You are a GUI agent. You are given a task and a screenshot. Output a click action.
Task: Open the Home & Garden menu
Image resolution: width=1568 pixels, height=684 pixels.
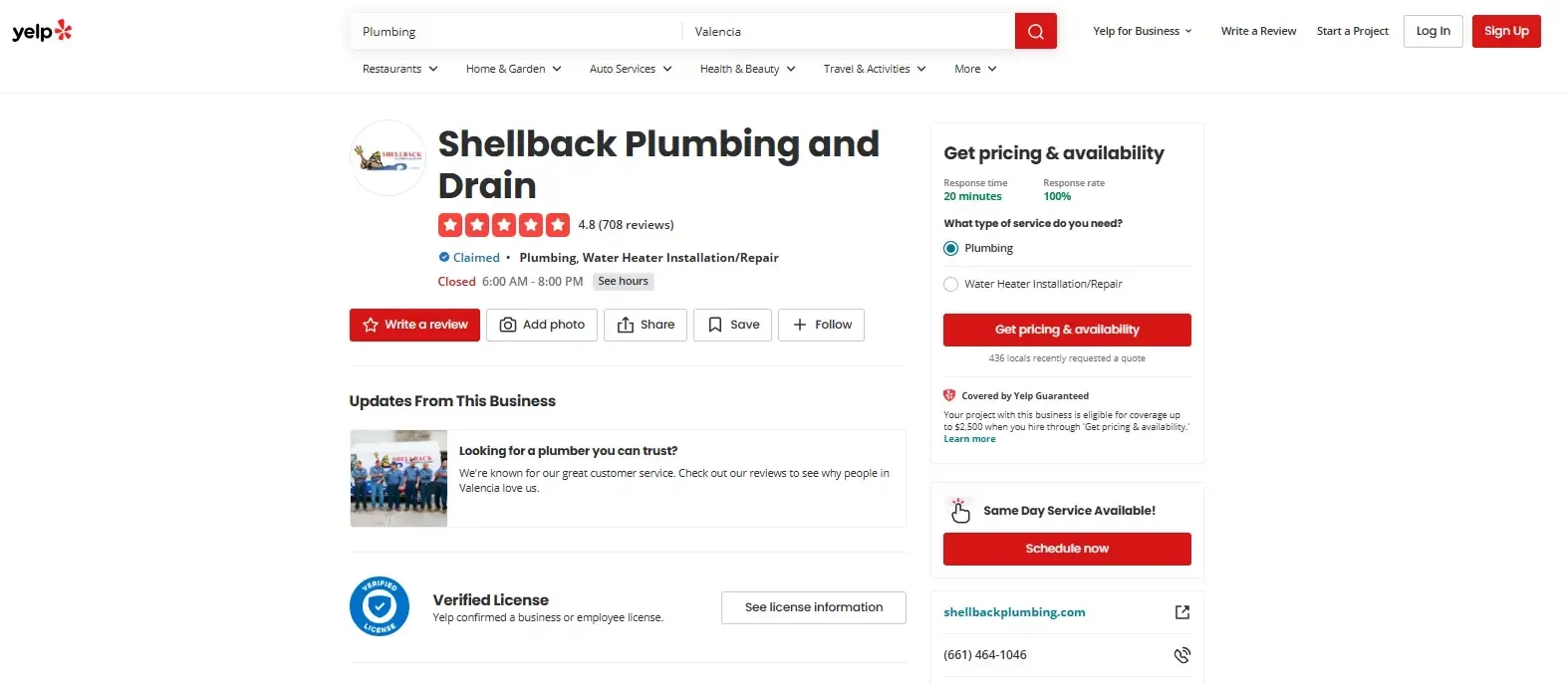(x=513, y=70)
